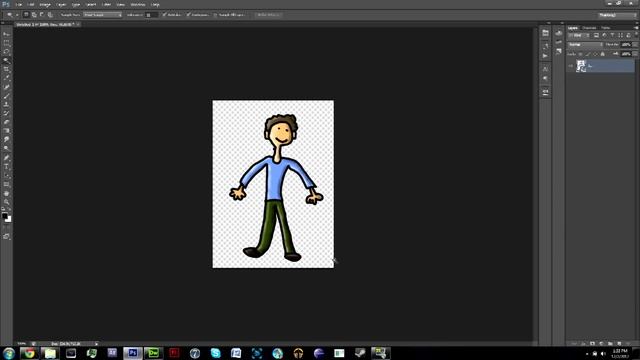Screen dimensions: 640x360
Task: Select the Lasso tool
Action: 6,51
